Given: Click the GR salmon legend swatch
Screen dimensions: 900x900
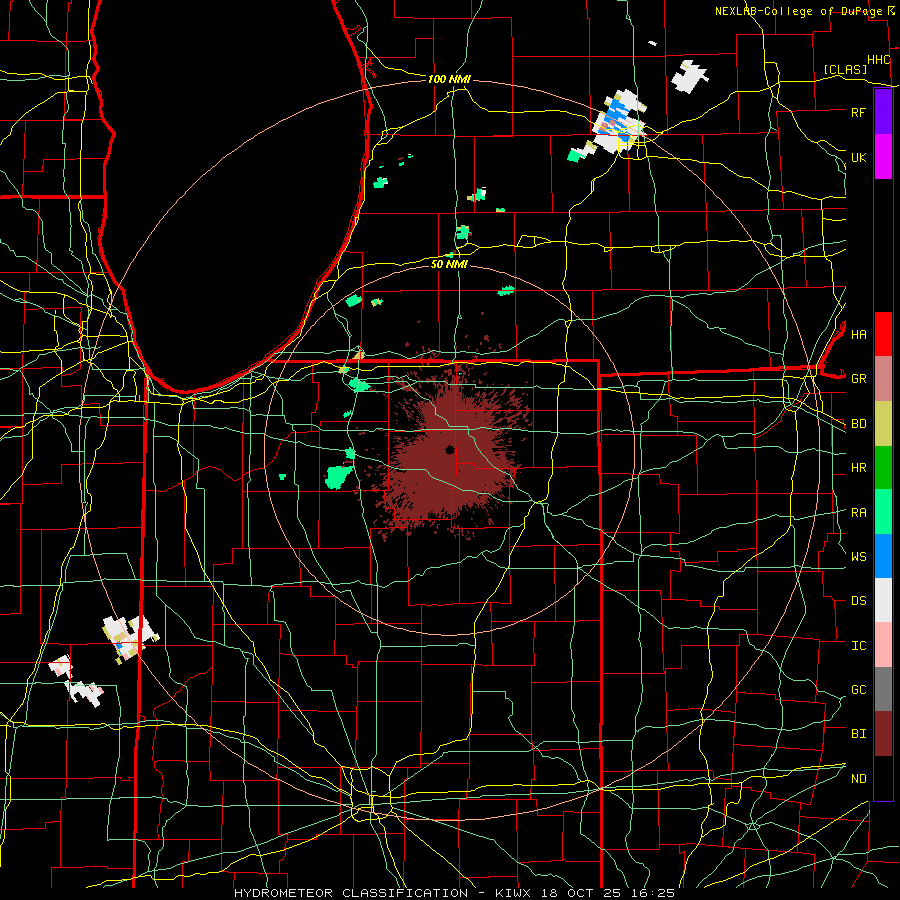Looking at the screenshot, I should pos(883,379).
